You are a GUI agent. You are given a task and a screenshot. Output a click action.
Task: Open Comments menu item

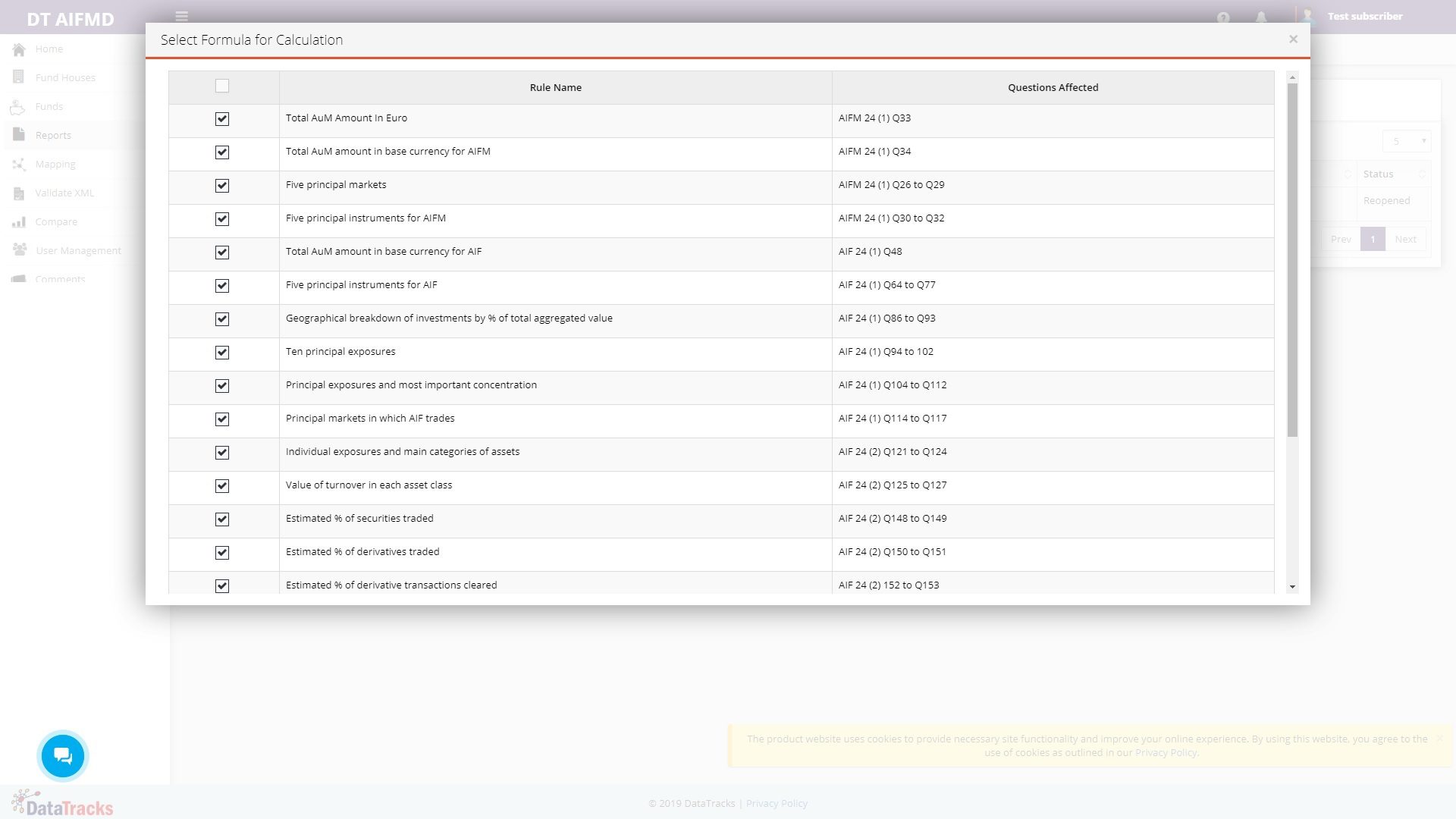pos(60,279)
